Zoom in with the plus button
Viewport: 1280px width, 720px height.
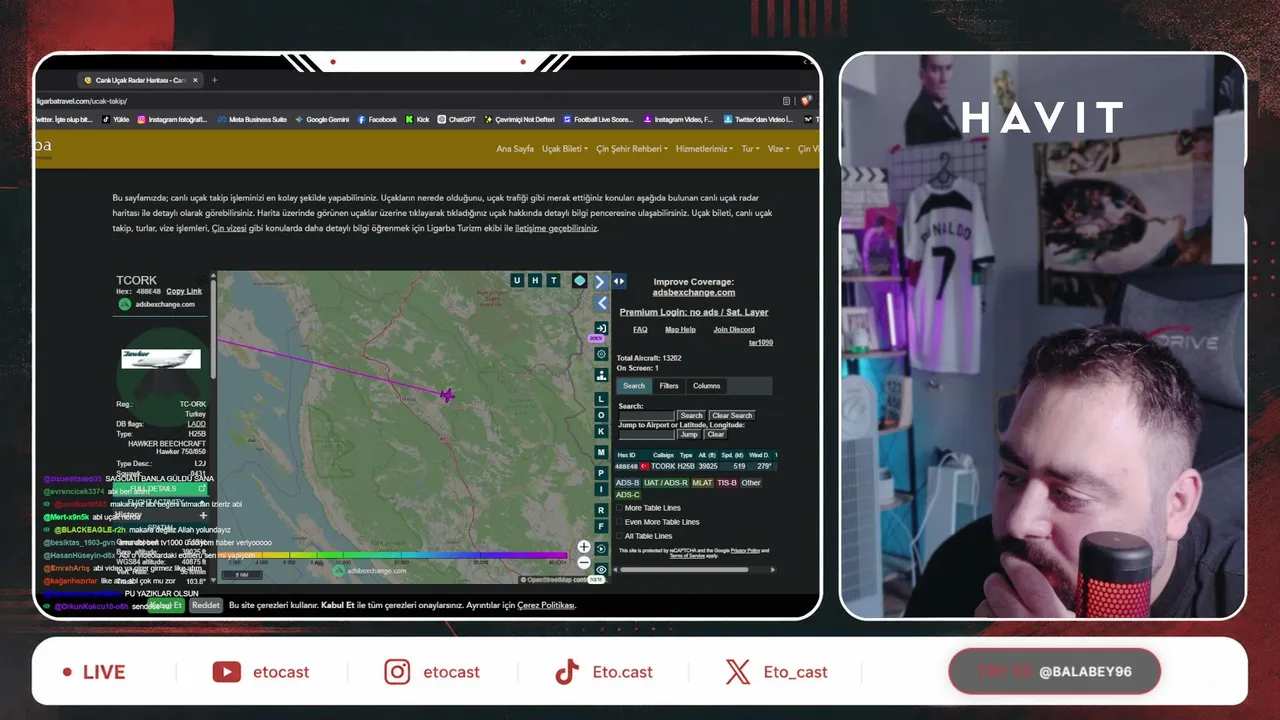click(584, 547)
